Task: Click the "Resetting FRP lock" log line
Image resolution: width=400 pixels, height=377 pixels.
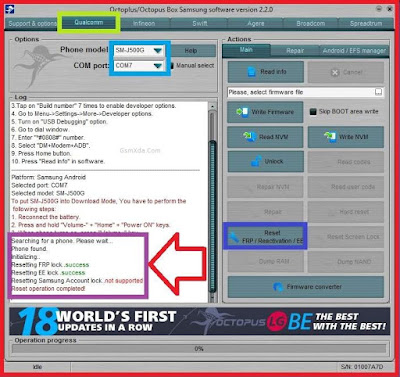Action: click(50, 265)
